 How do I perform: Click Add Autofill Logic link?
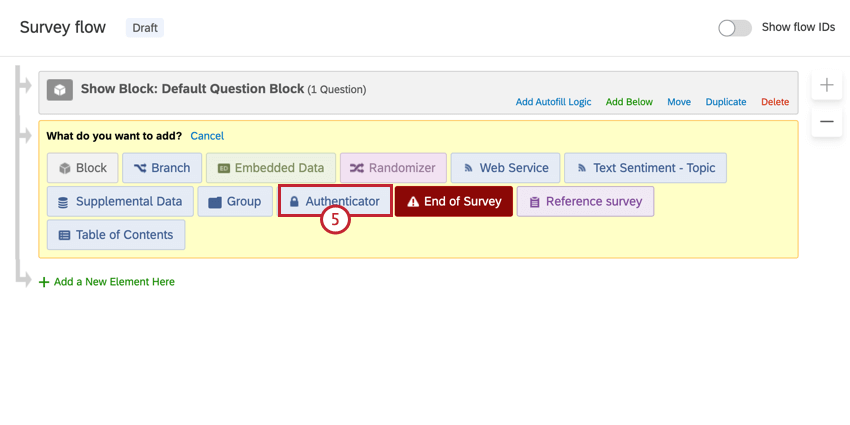tap(554, 102)
